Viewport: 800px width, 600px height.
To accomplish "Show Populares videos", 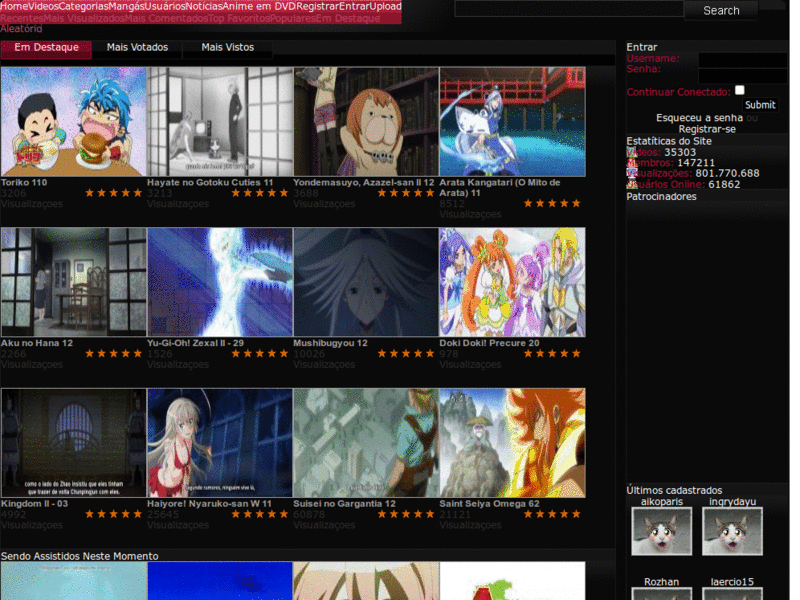I will 292,18.
